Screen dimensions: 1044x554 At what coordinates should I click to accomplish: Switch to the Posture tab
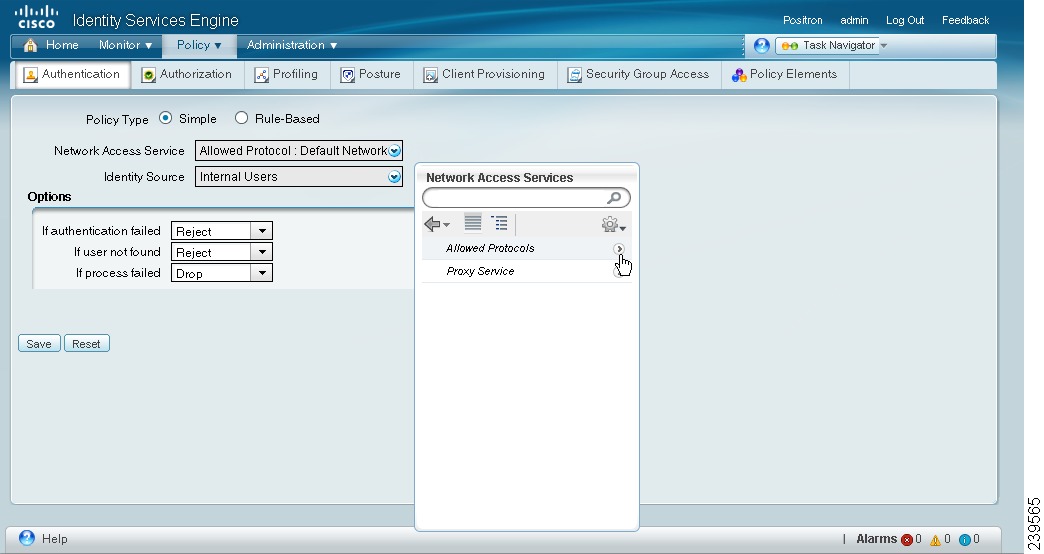pos(371,75)
